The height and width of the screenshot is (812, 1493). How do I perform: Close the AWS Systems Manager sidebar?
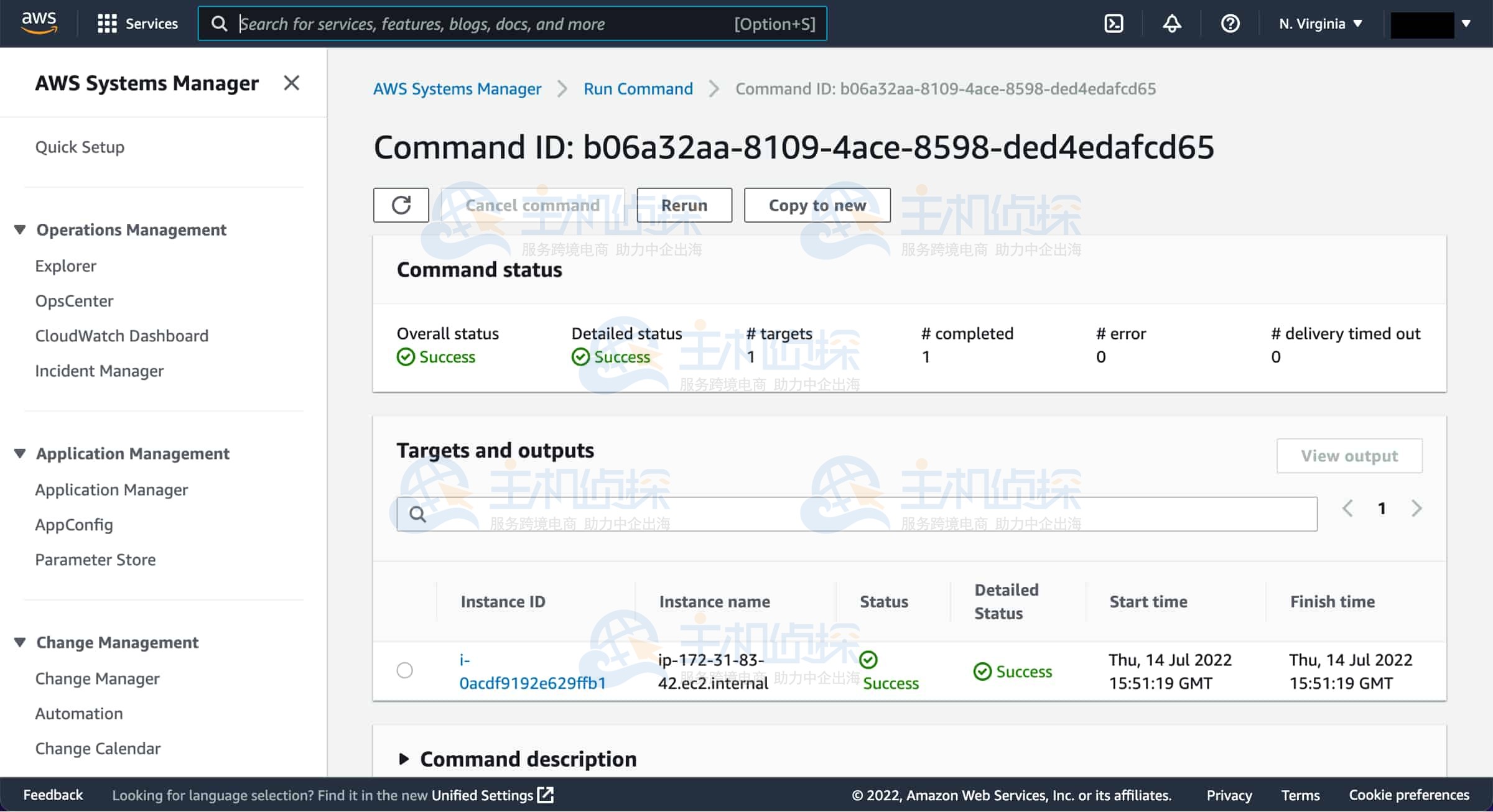291,83
